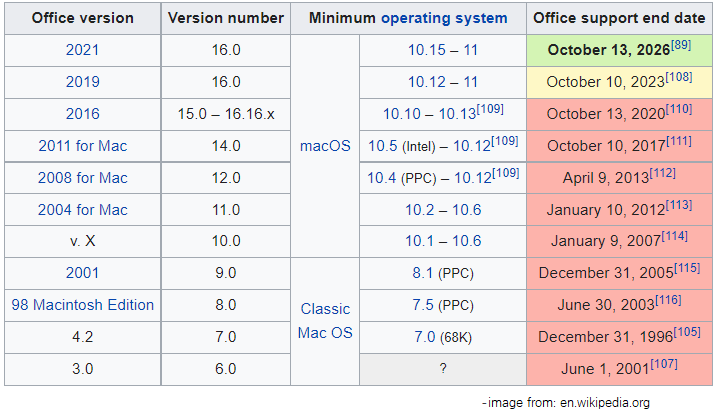Select the 'v. X' Office version cell

pyautogui.click(x=83, y=241)
